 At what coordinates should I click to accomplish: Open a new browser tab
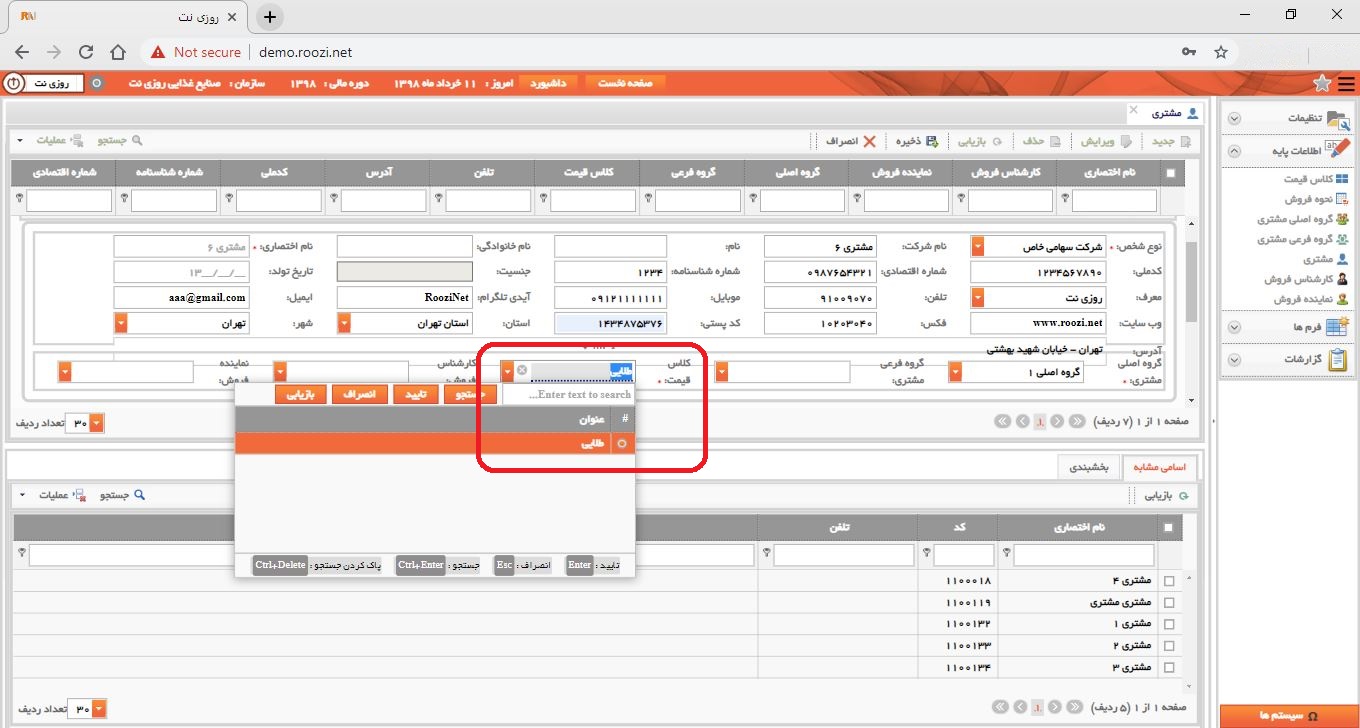(x=270, y=16)
